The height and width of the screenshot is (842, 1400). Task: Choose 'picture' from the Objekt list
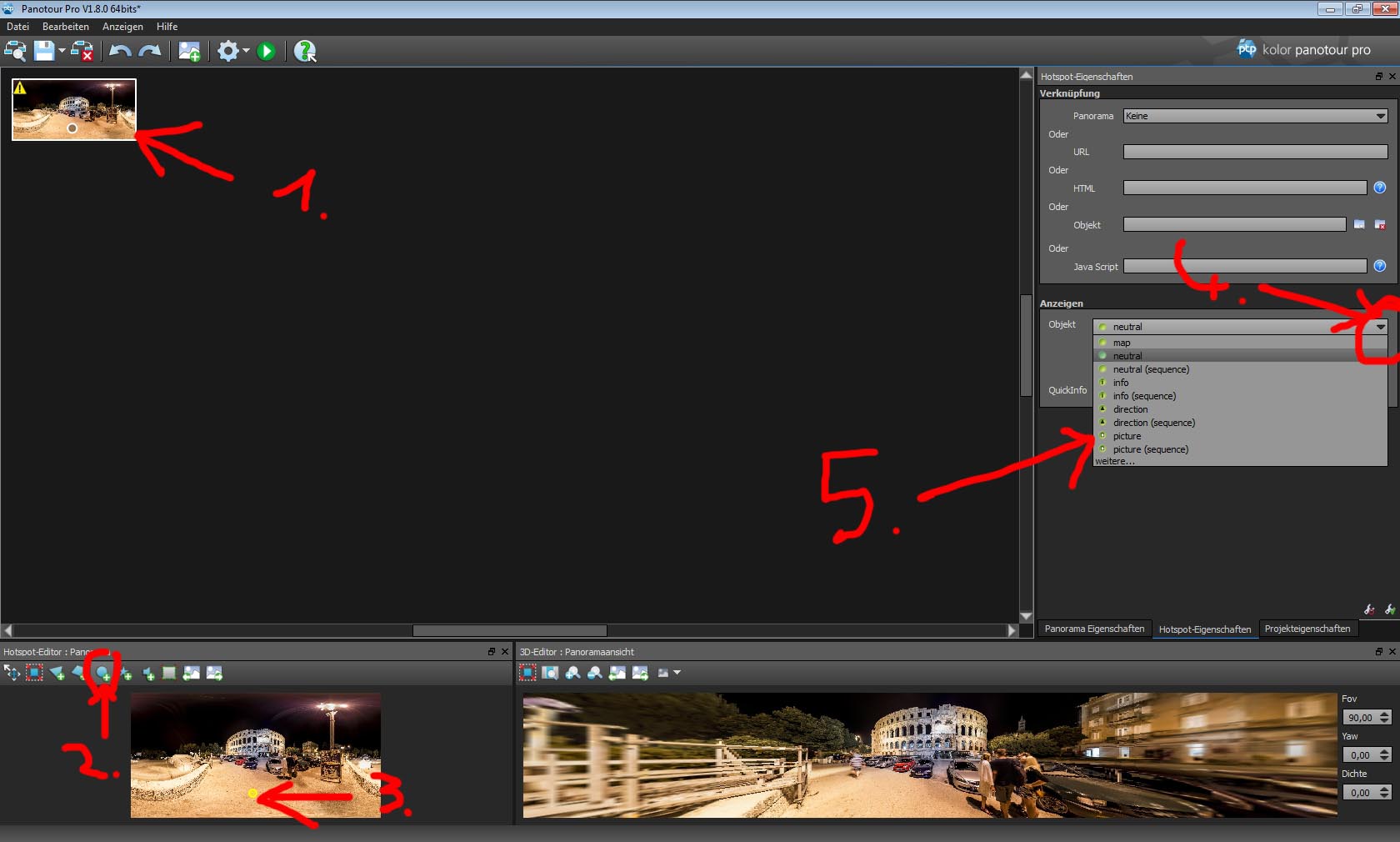pyautogui.click(x=1127, y=436)
